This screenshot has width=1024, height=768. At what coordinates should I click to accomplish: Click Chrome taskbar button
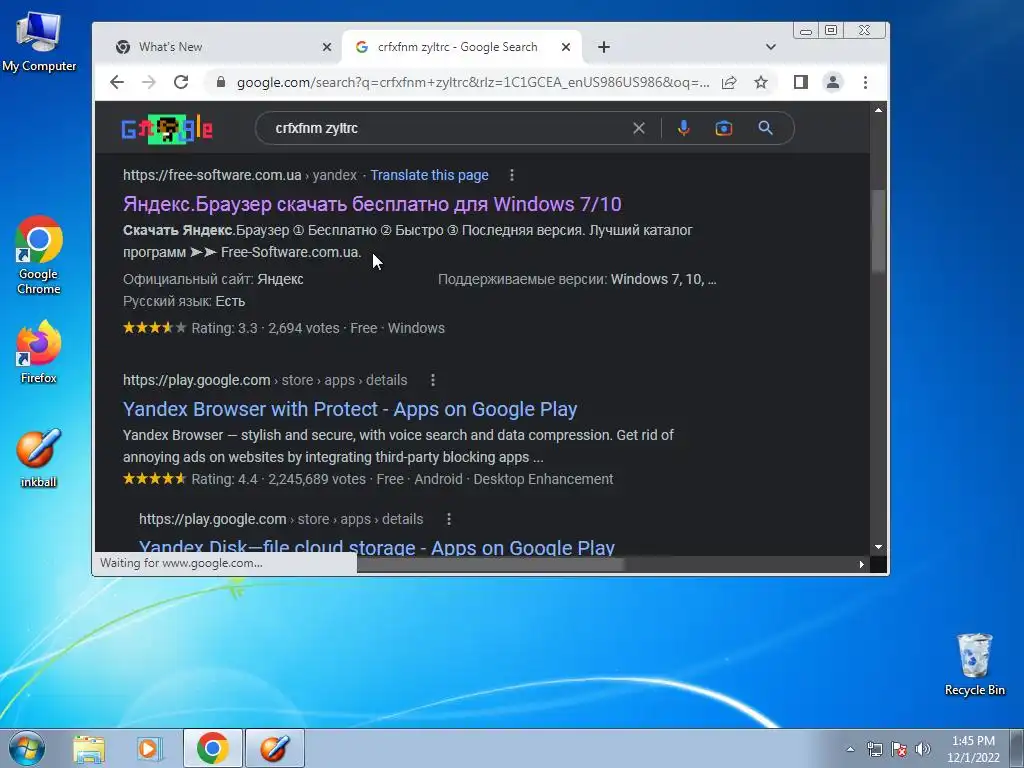tap(213, 748)
